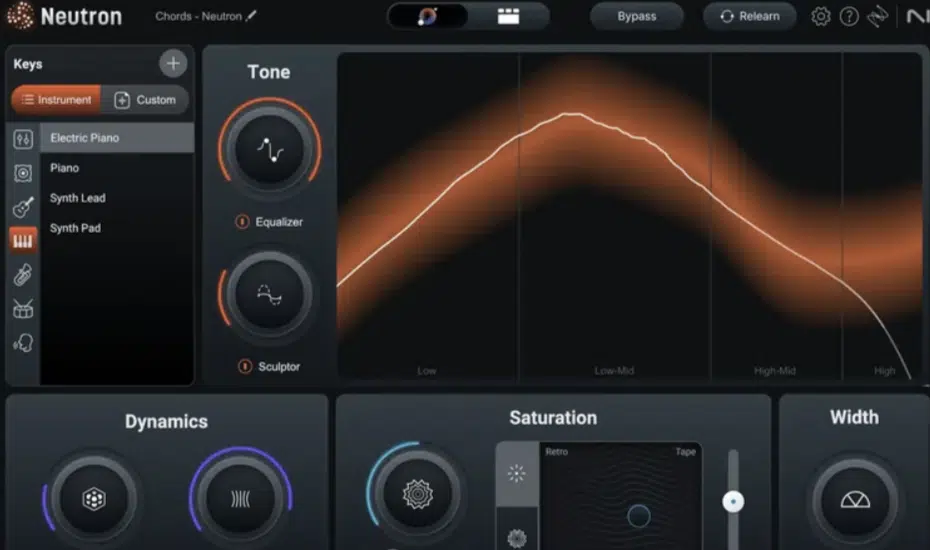
Task: Click the Native Instruments logo
Action: click(x=918, y=16)
